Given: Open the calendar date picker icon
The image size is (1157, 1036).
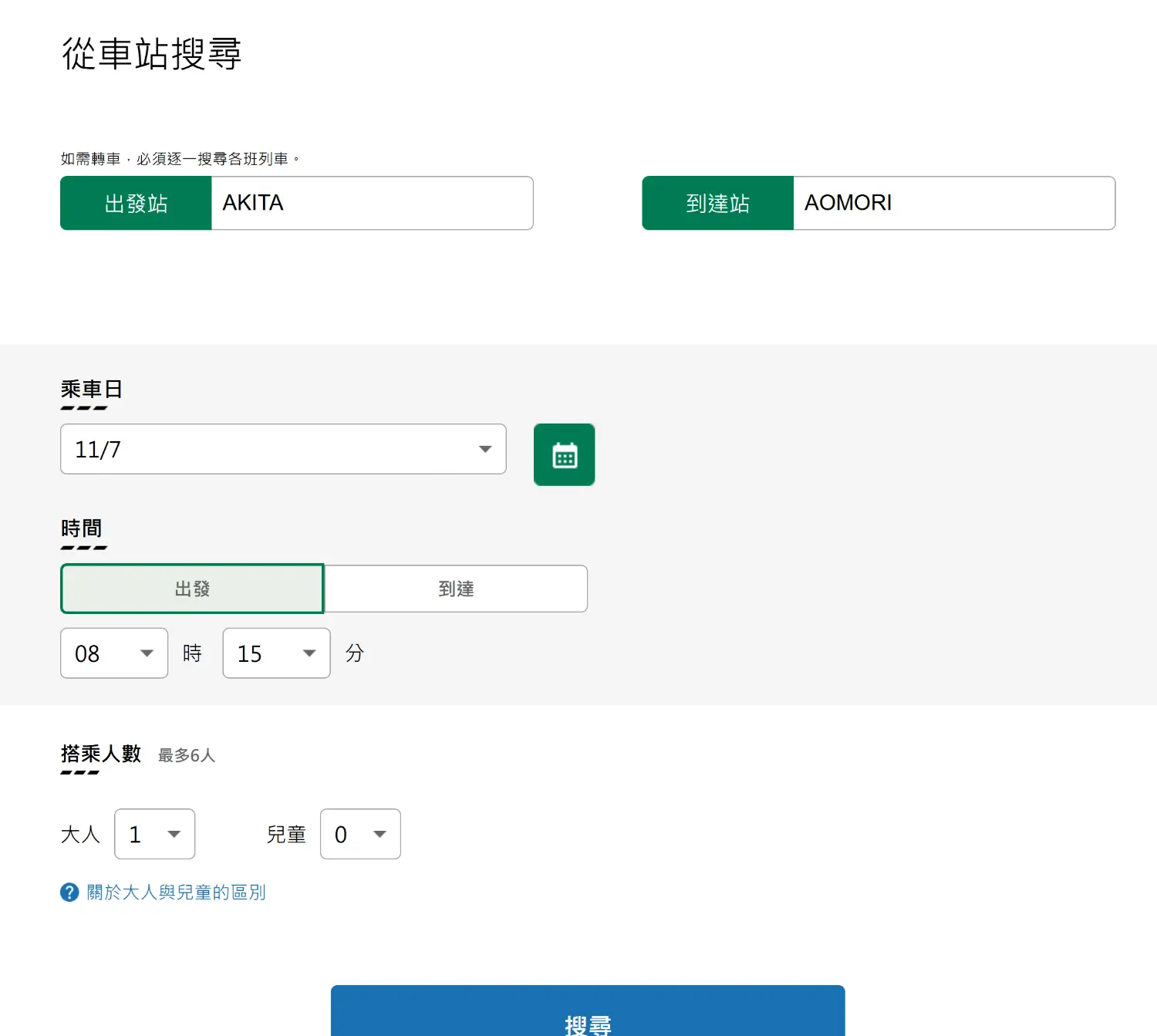Looking at the screenshot, I should tap(564, 454).
